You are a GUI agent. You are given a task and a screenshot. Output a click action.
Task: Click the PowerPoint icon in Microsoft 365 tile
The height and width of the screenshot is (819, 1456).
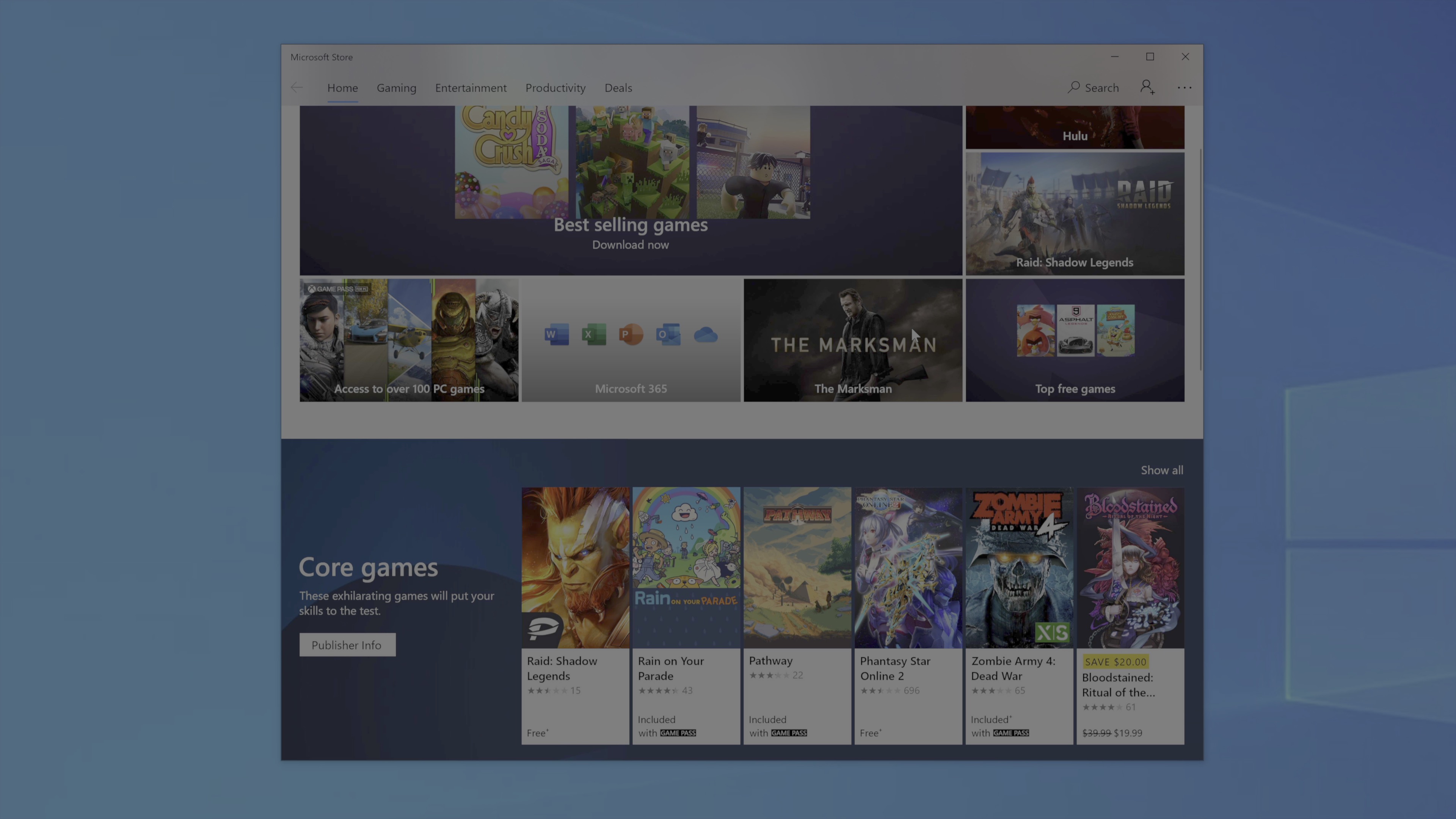click(631, 334)
